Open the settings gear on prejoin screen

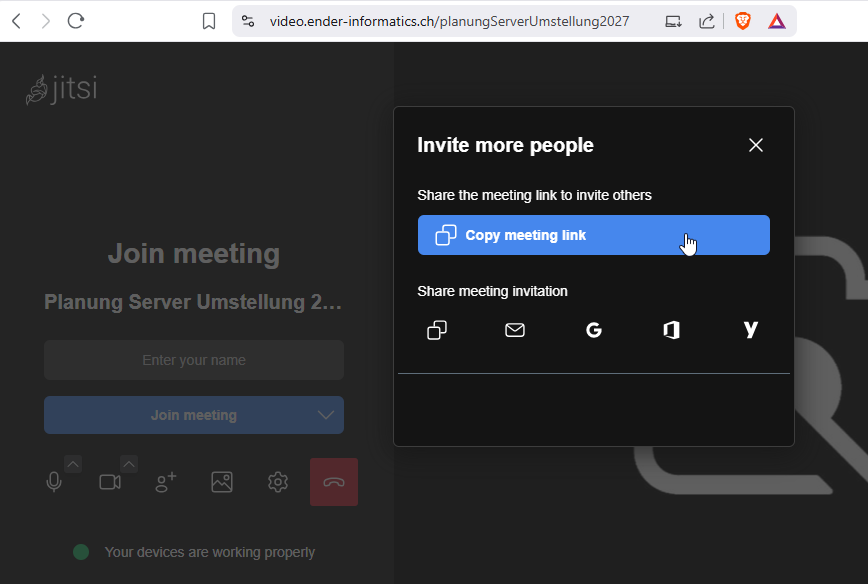click(x=278, y=482)
